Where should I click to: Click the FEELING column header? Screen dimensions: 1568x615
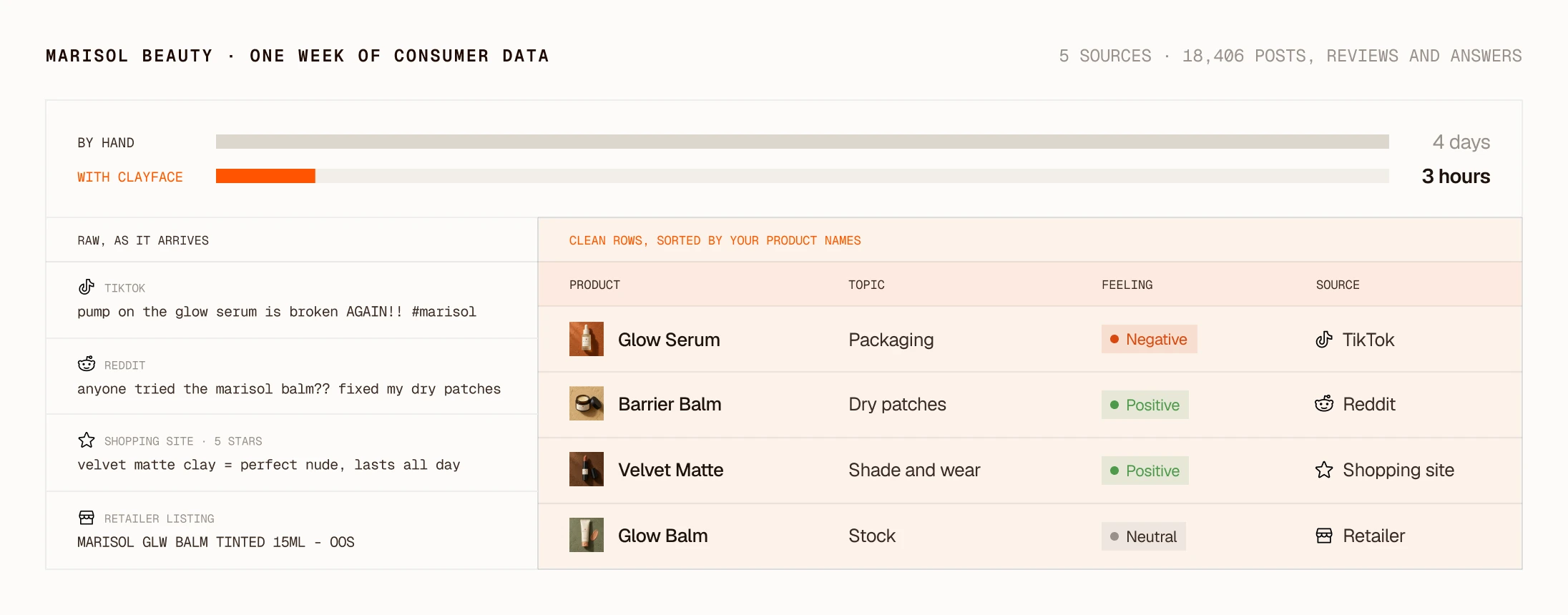(1127, 285)
